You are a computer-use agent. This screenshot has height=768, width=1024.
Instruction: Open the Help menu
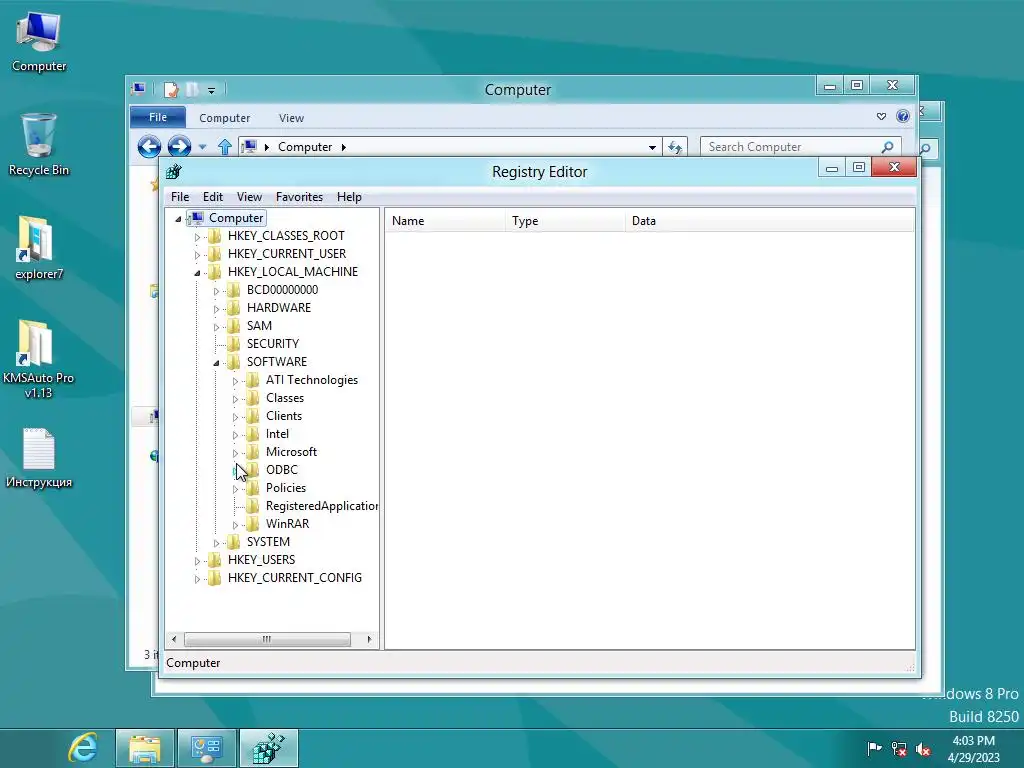[349, 197]
